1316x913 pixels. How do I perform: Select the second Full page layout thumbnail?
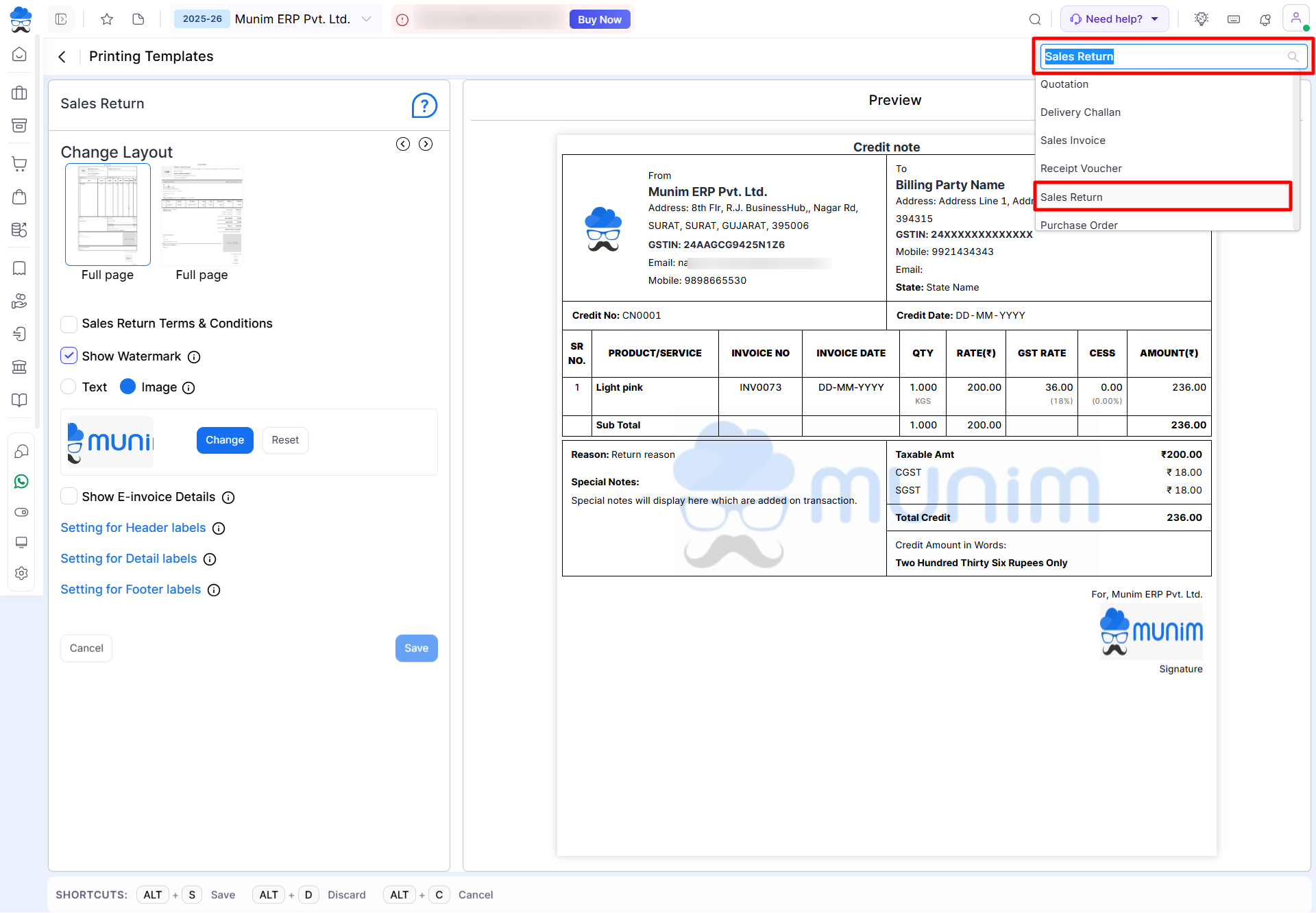click(202, 215)
